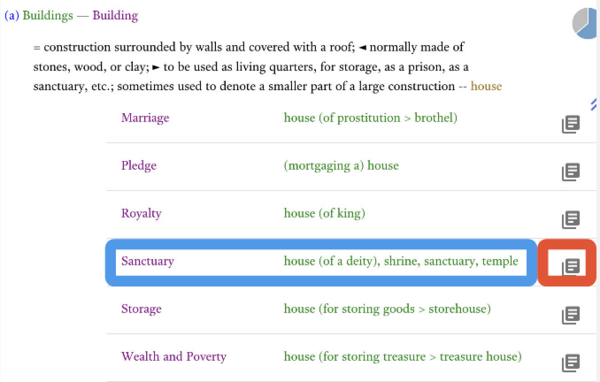Click 'house (of prostitution > brothel)' gloss
Image resolution: width=600 pixels, height=382 pixels.
[x=370, y=118]
